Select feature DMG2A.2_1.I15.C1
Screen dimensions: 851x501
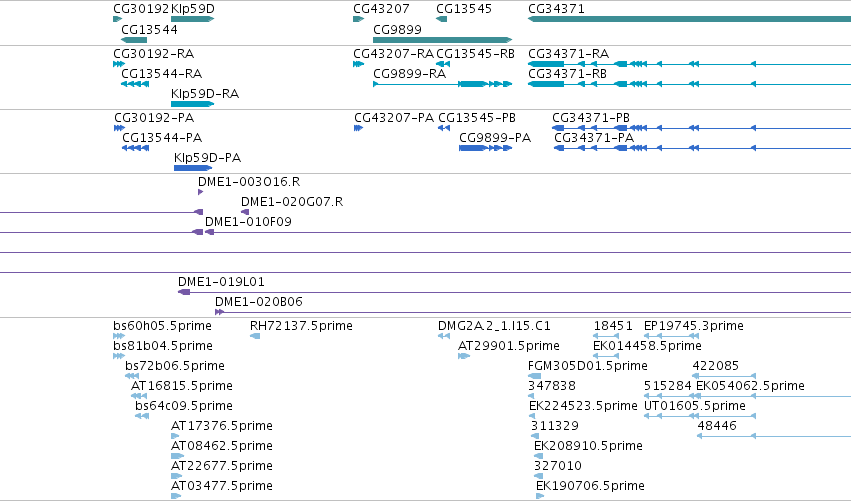coord(494,326)
